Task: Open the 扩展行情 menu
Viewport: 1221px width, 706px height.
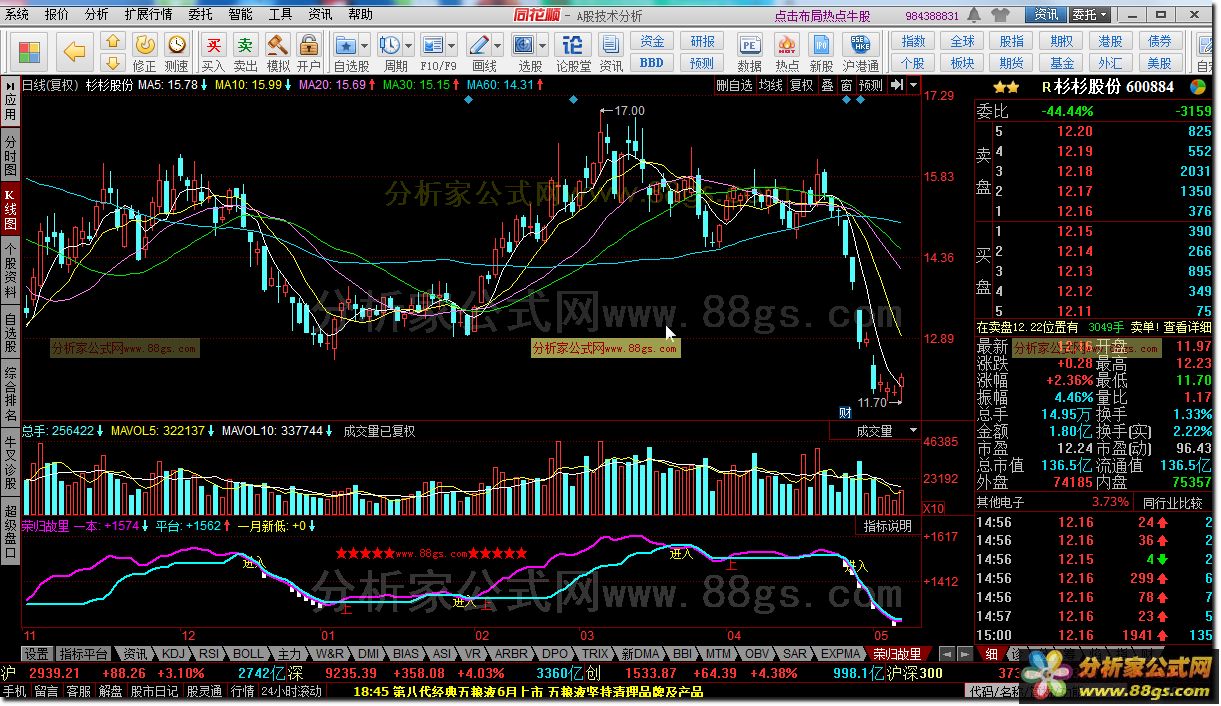Action: click(148, 15)
